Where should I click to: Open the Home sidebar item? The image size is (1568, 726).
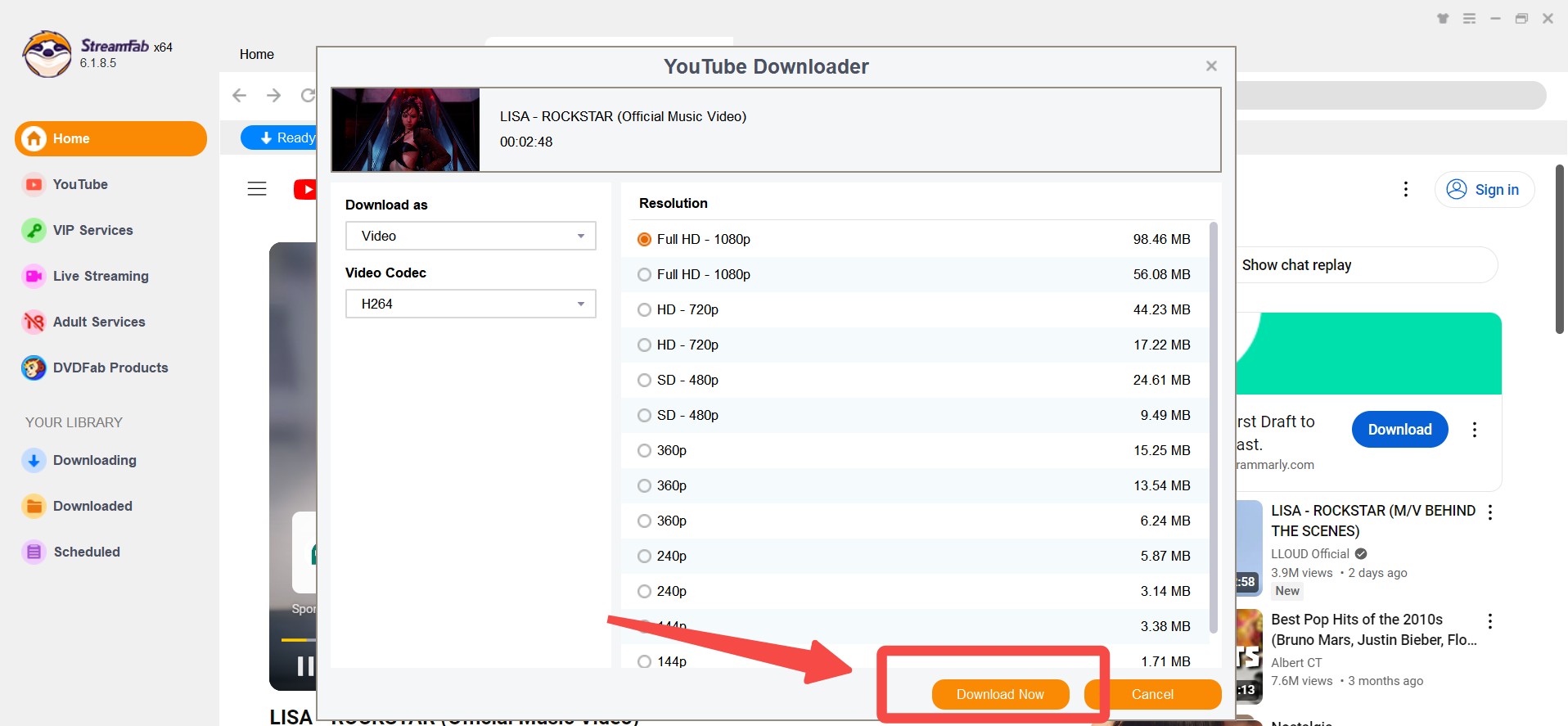(110, 138)
